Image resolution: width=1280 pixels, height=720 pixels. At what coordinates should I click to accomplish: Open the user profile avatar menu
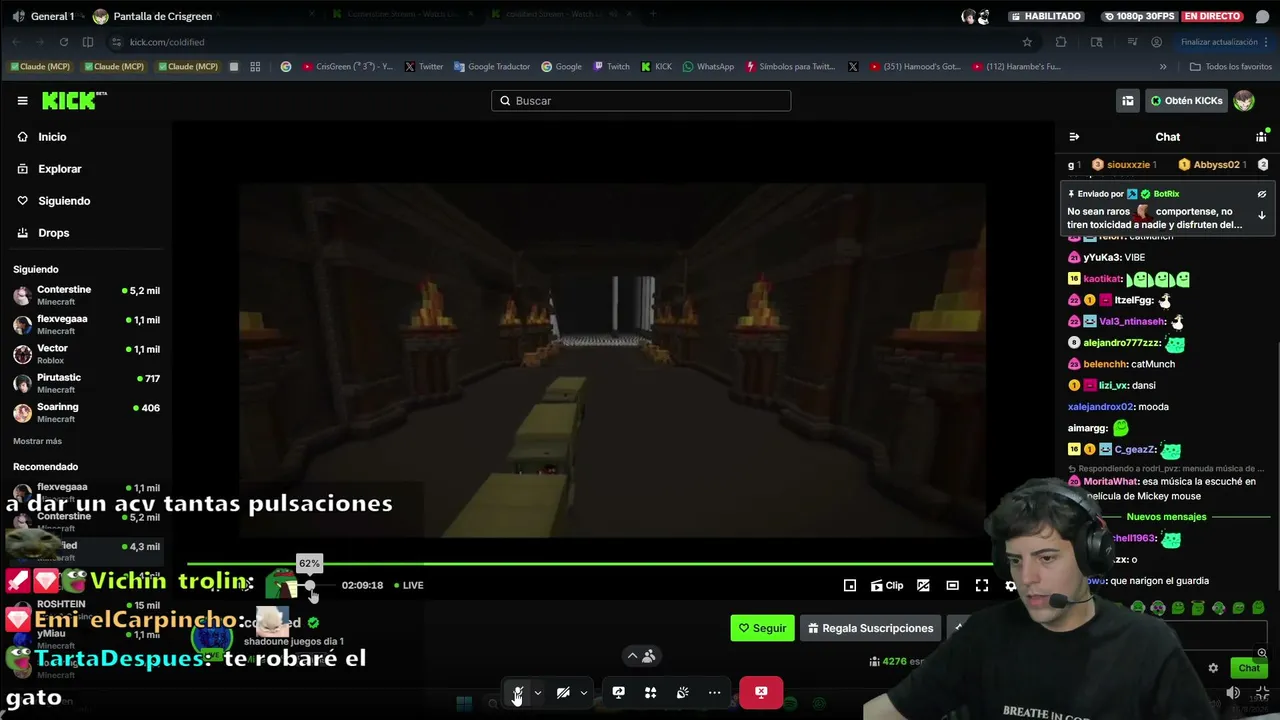point(1244,101)
